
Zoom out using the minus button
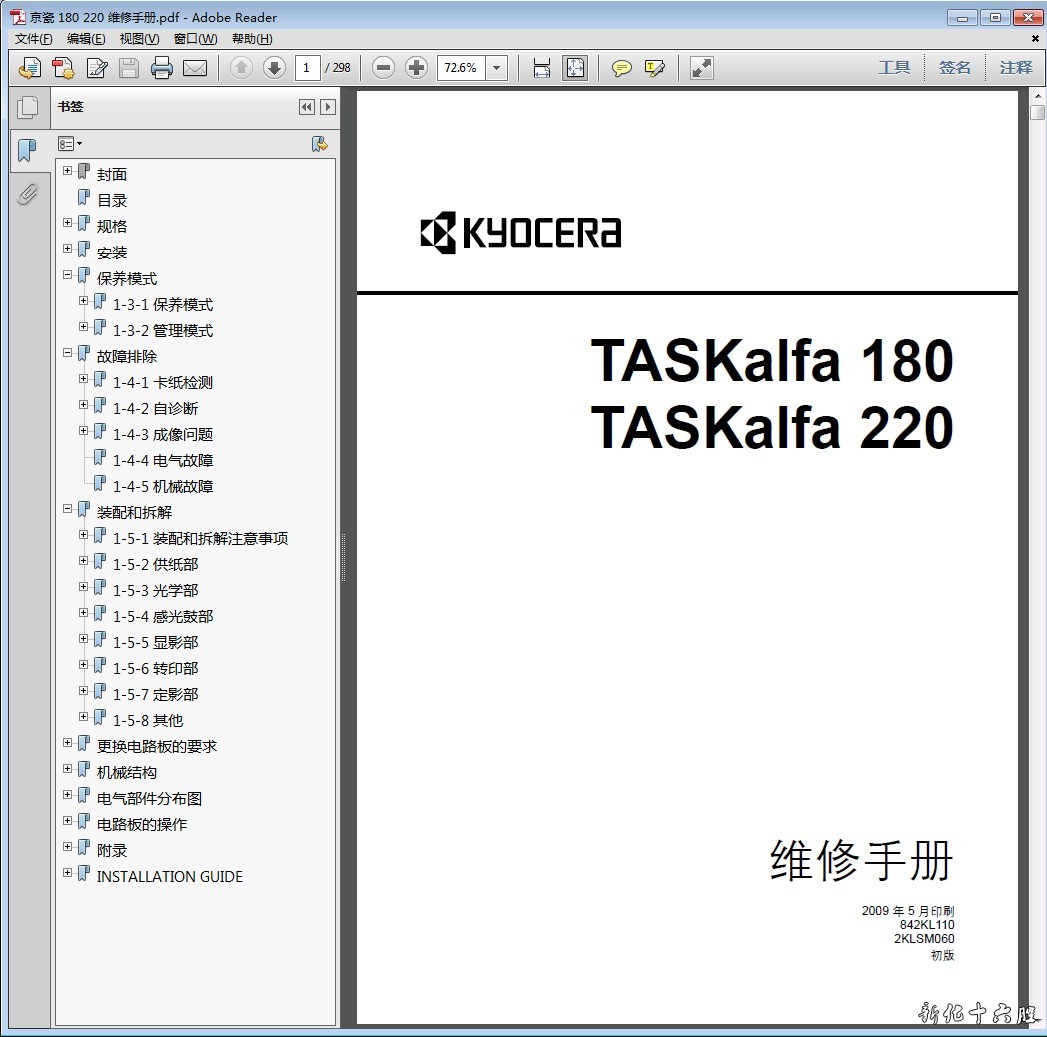tap(383, 68)
